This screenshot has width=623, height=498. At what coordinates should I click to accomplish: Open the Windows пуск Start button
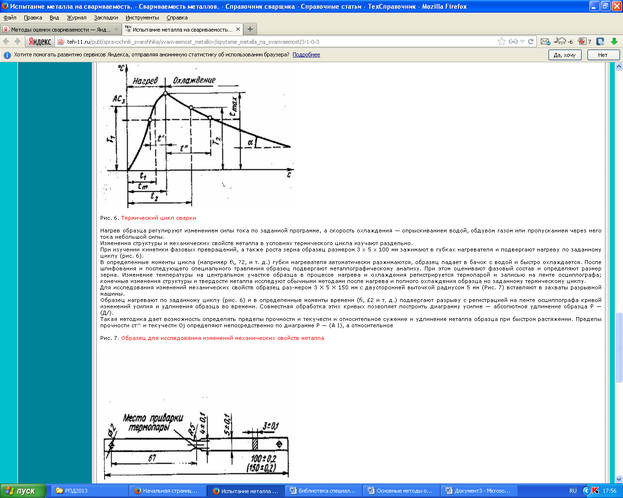click(x=23, y=491)
